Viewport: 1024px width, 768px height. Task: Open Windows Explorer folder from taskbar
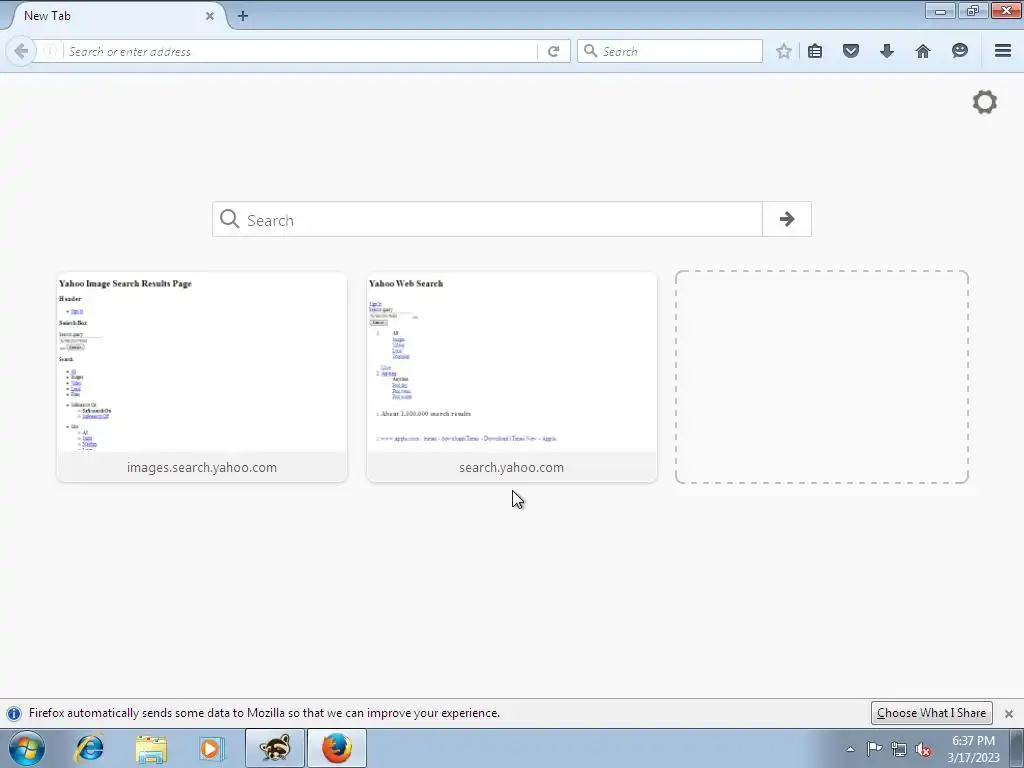[x=151, y=748]
